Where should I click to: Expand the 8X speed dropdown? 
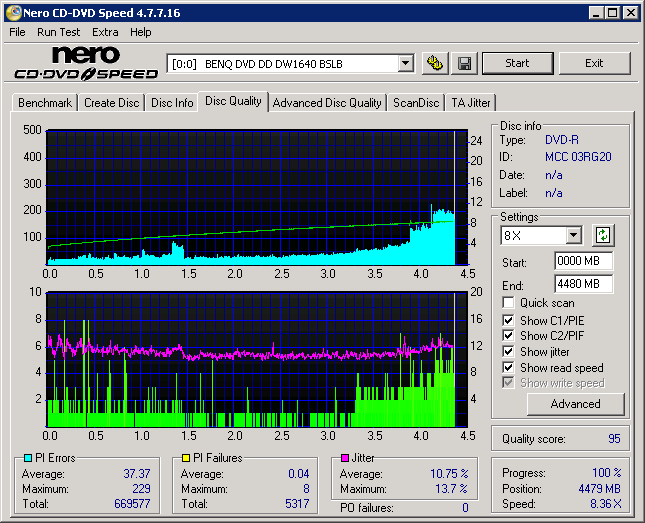[x=573, y=236]
